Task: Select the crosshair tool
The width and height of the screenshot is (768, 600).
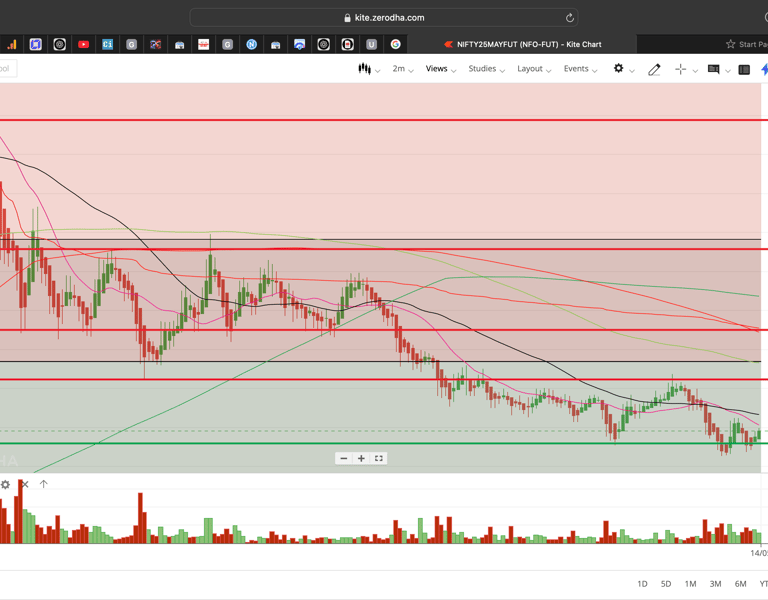Action: coord(680,69)
